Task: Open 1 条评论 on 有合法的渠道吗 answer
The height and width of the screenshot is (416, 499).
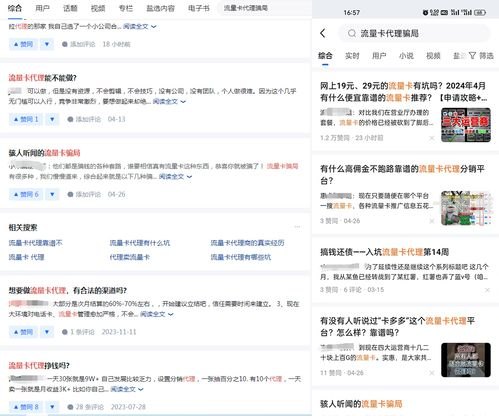Action: [78, 332]
